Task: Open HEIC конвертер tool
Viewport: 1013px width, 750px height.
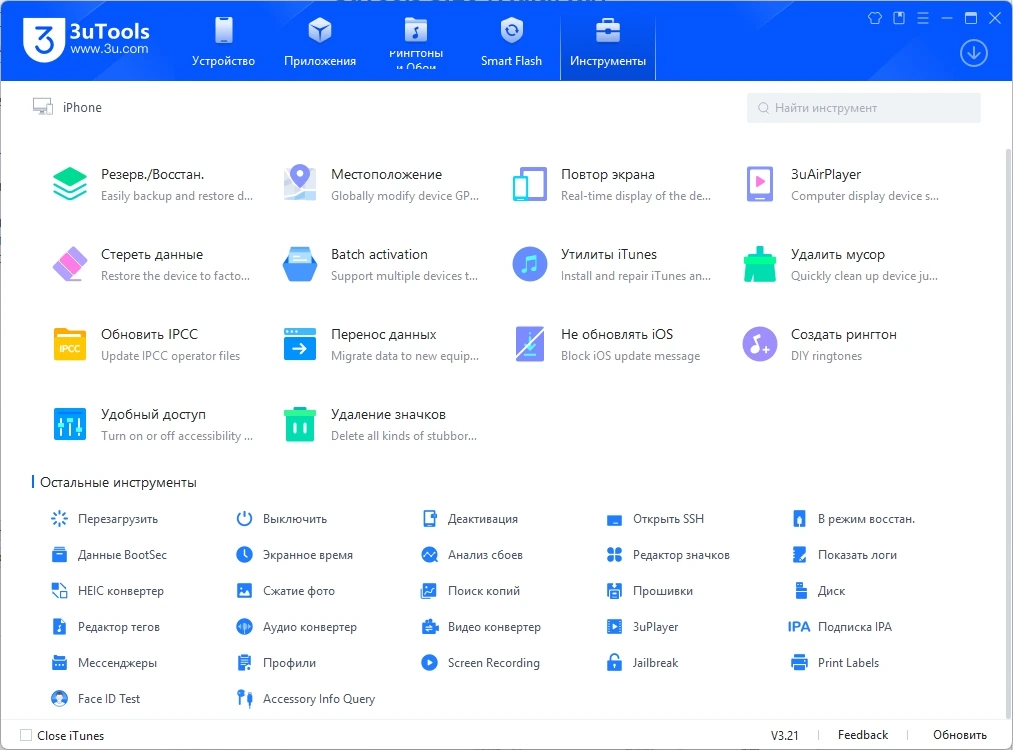Action: [x=107, y=590]
